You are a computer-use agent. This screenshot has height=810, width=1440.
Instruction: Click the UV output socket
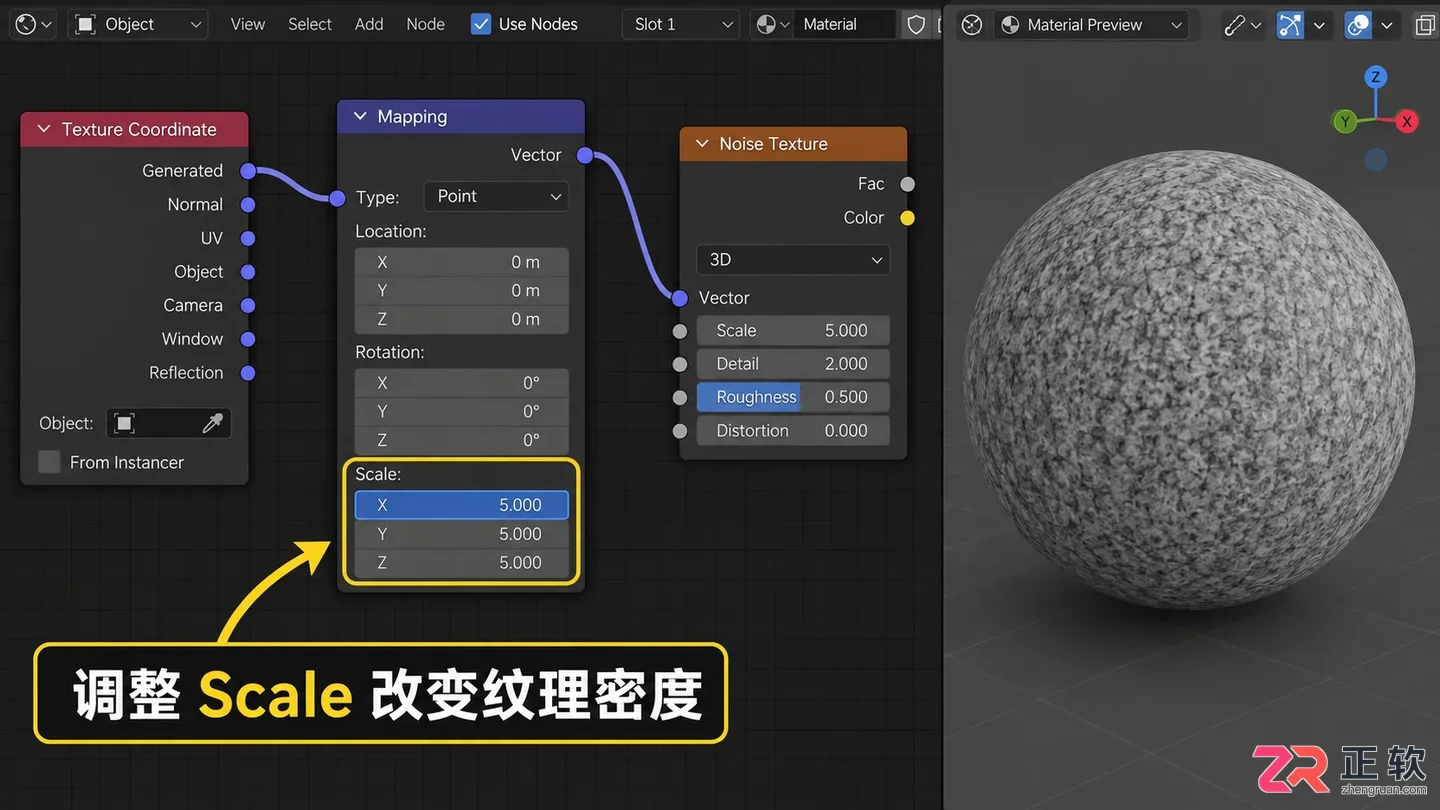(248, 238)
